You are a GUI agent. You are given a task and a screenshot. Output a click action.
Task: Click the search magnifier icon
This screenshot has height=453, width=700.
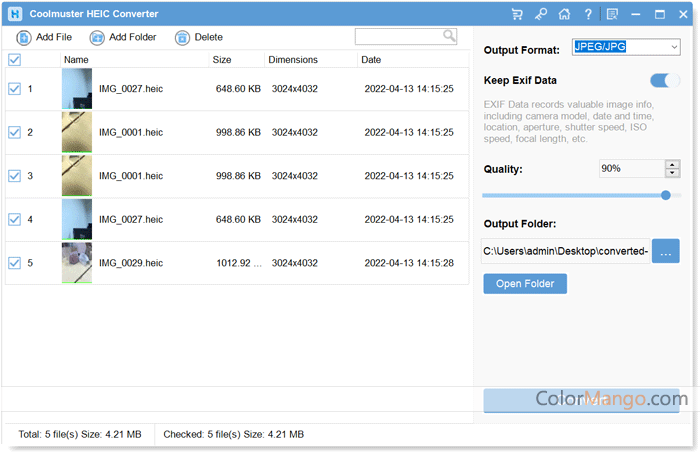click(x=449, y=35)
